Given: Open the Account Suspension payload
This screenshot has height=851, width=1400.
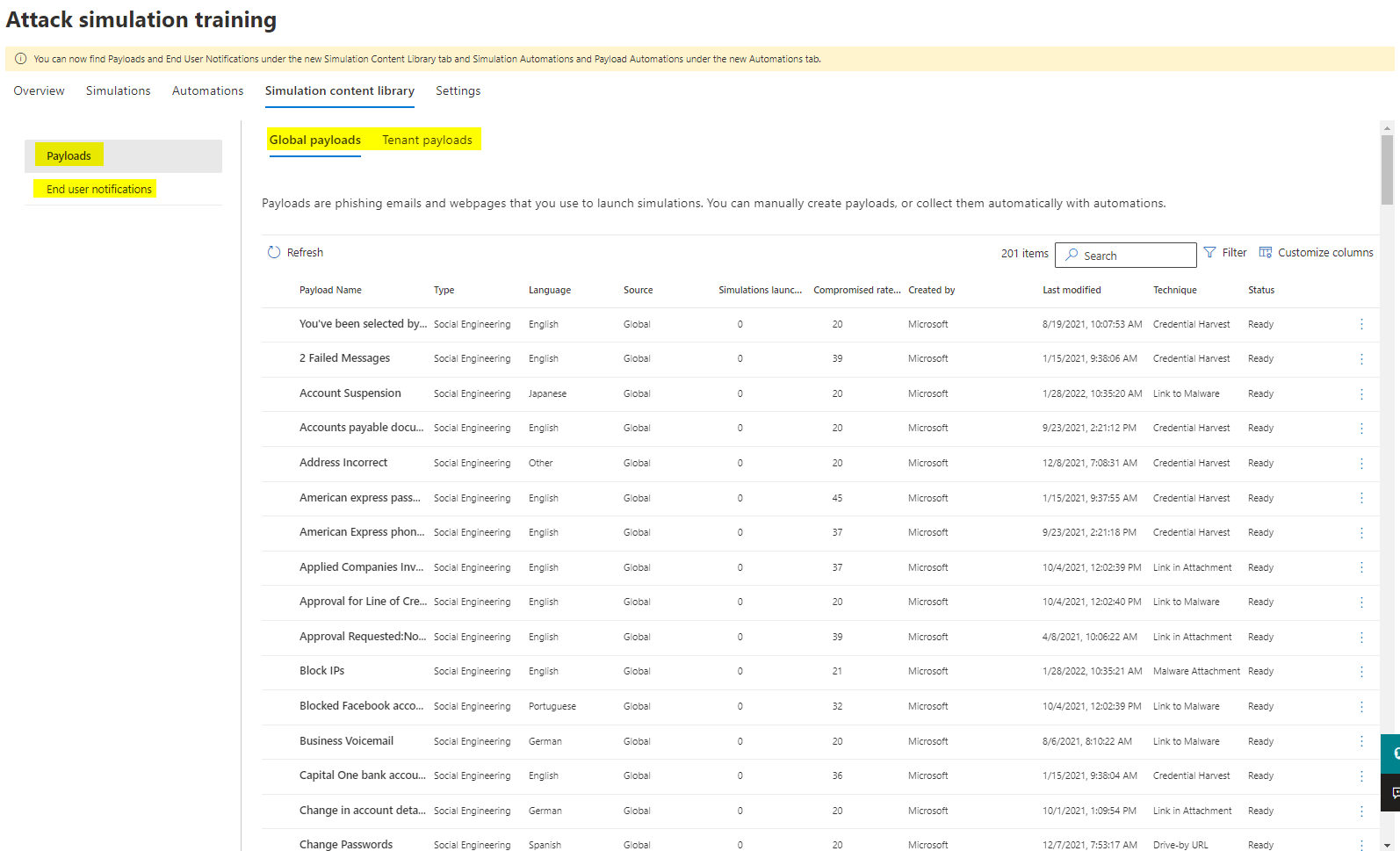Looking at the screenshot, I should 350,393.
